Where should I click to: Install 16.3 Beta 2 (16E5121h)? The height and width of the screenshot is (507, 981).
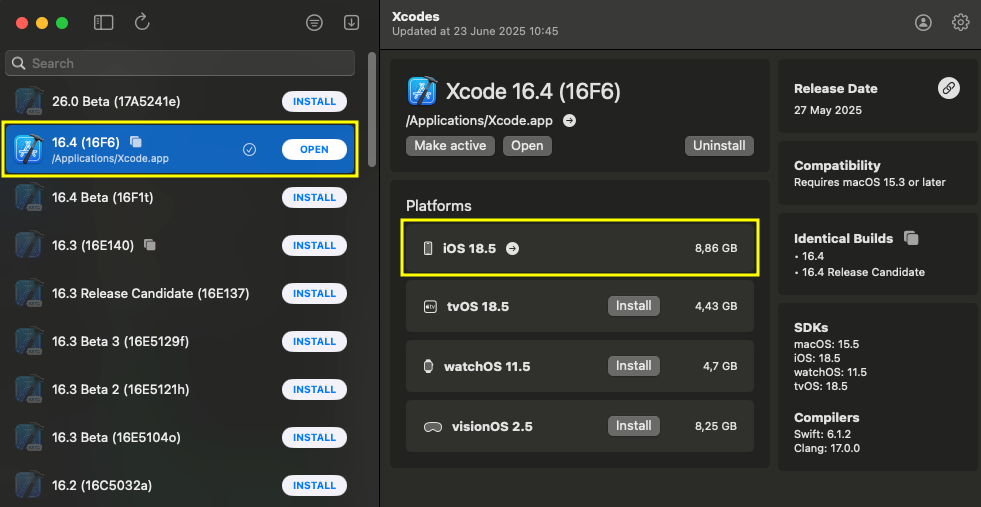(x=314, y=389)
